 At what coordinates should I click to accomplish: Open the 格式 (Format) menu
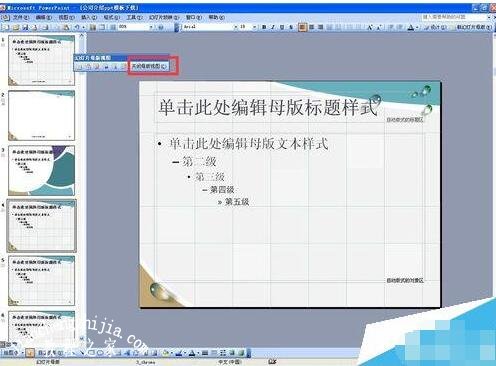pyautogui.click(x=111, y=17)
